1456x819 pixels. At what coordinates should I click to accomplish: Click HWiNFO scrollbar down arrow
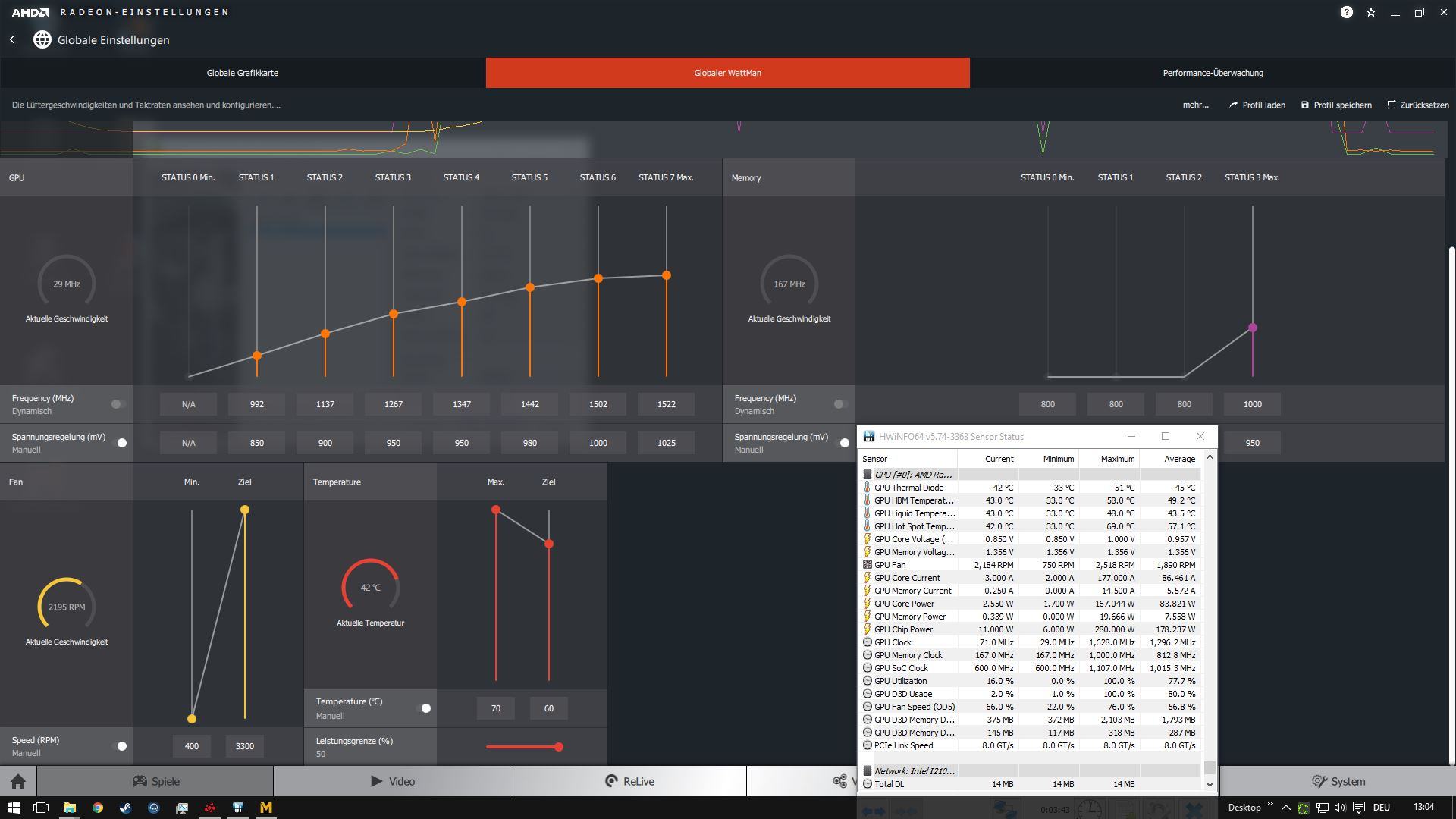click(x=1210, y=784)
